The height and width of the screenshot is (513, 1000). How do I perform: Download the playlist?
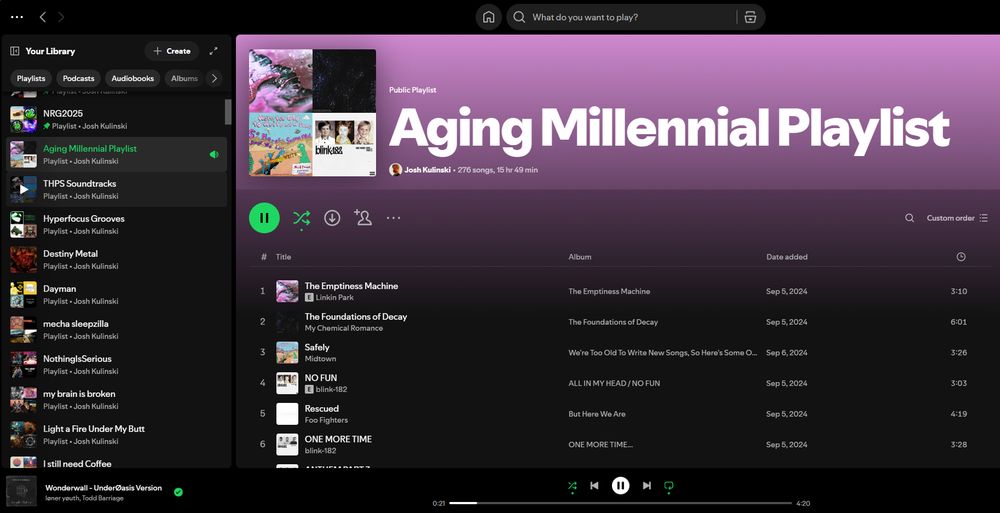332,218
